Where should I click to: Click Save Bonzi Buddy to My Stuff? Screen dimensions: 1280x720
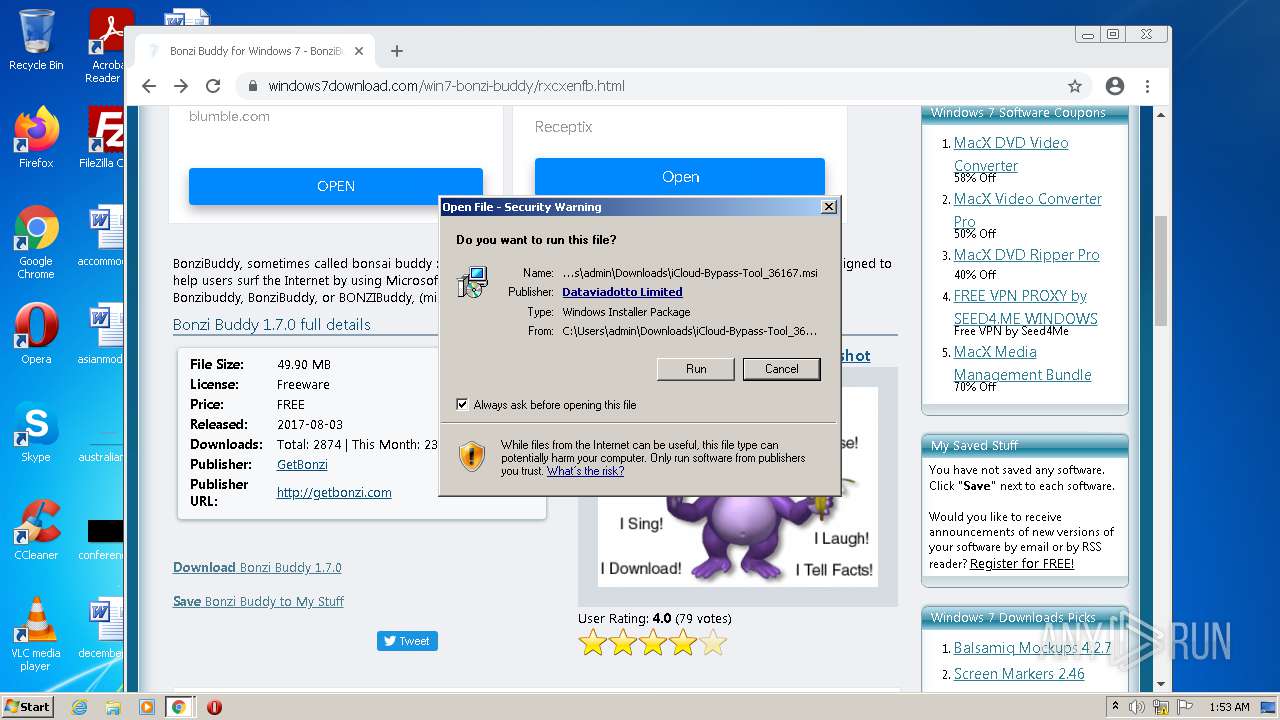point(258,601)
